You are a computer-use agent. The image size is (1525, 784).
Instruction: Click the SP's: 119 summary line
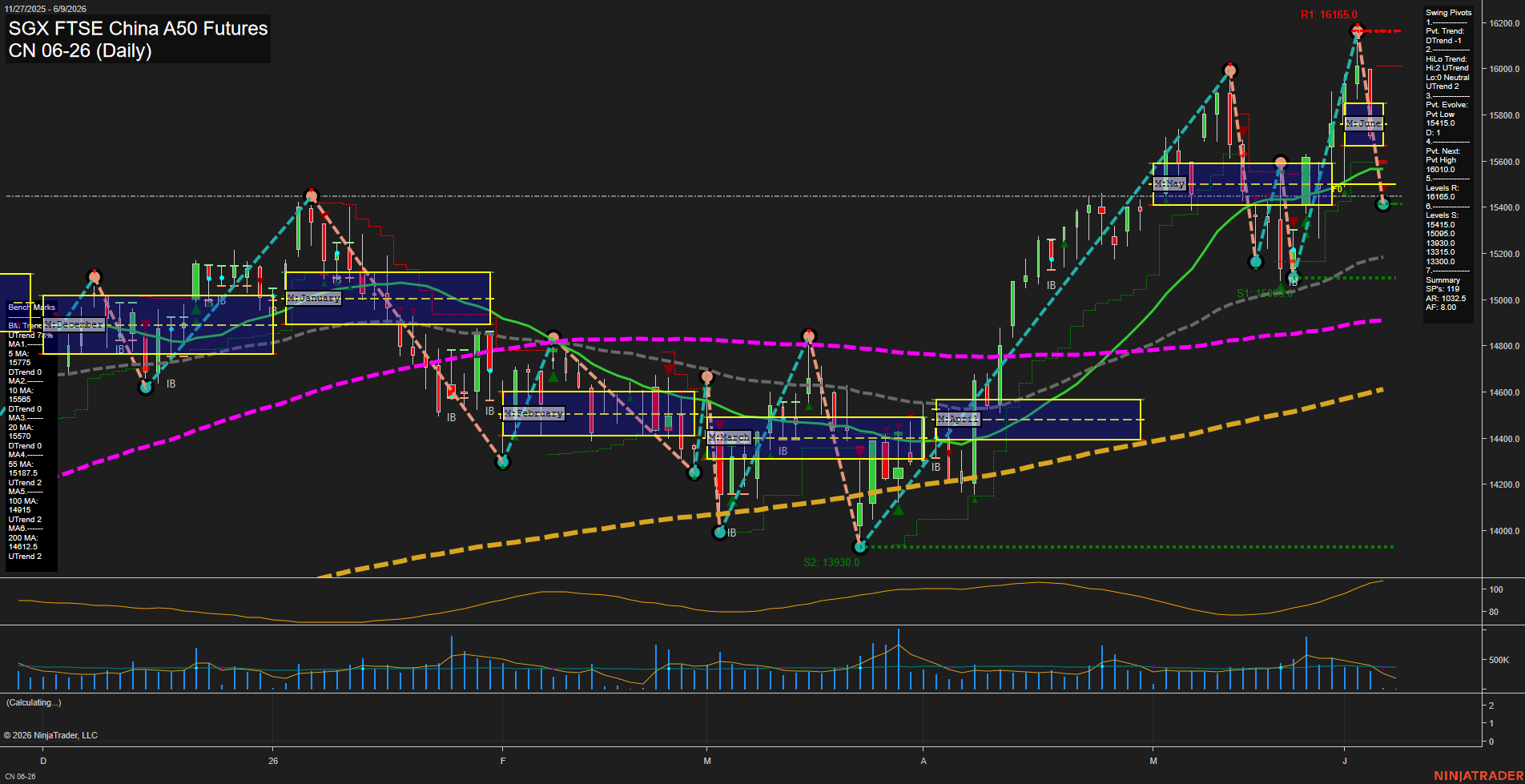[x=1443, y=289]
